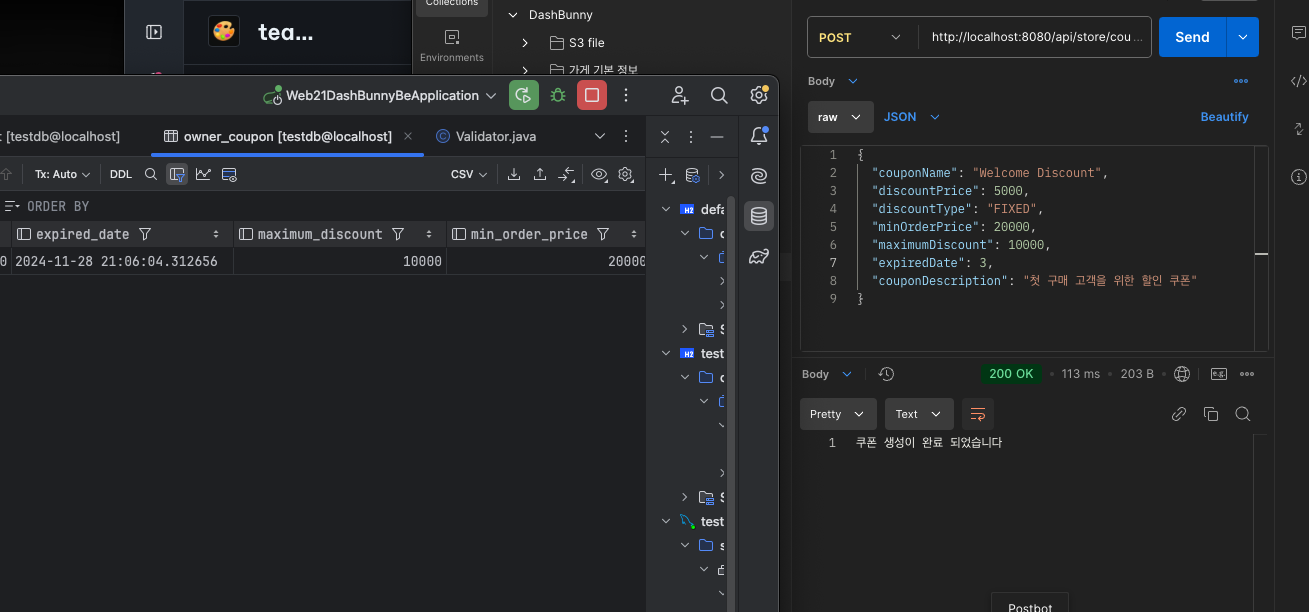Click the Beautify link

[x=1224, y=117]
